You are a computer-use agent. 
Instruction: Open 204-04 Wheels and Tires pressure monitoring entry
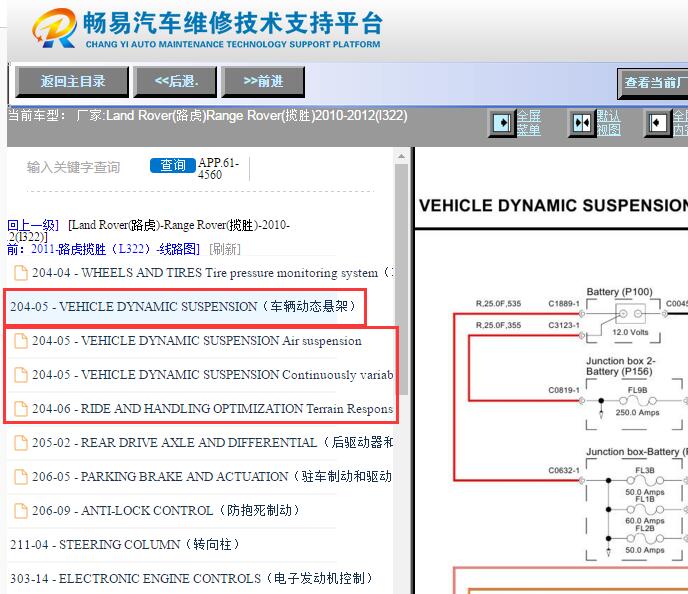(211, 272)
